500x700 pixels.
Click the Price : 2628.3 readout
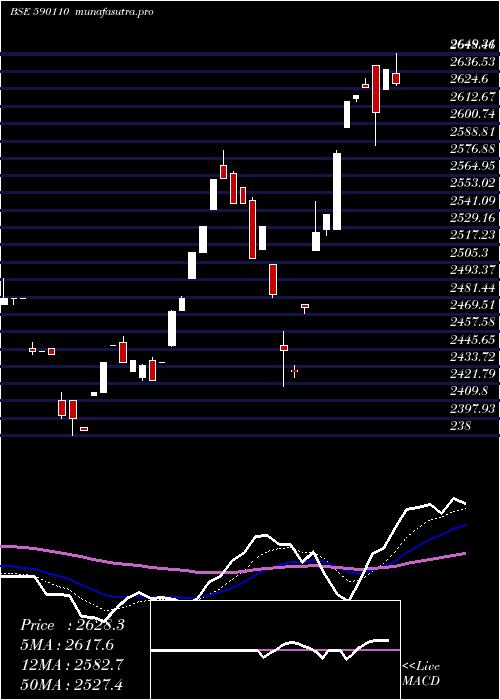[x=73, y=625]
